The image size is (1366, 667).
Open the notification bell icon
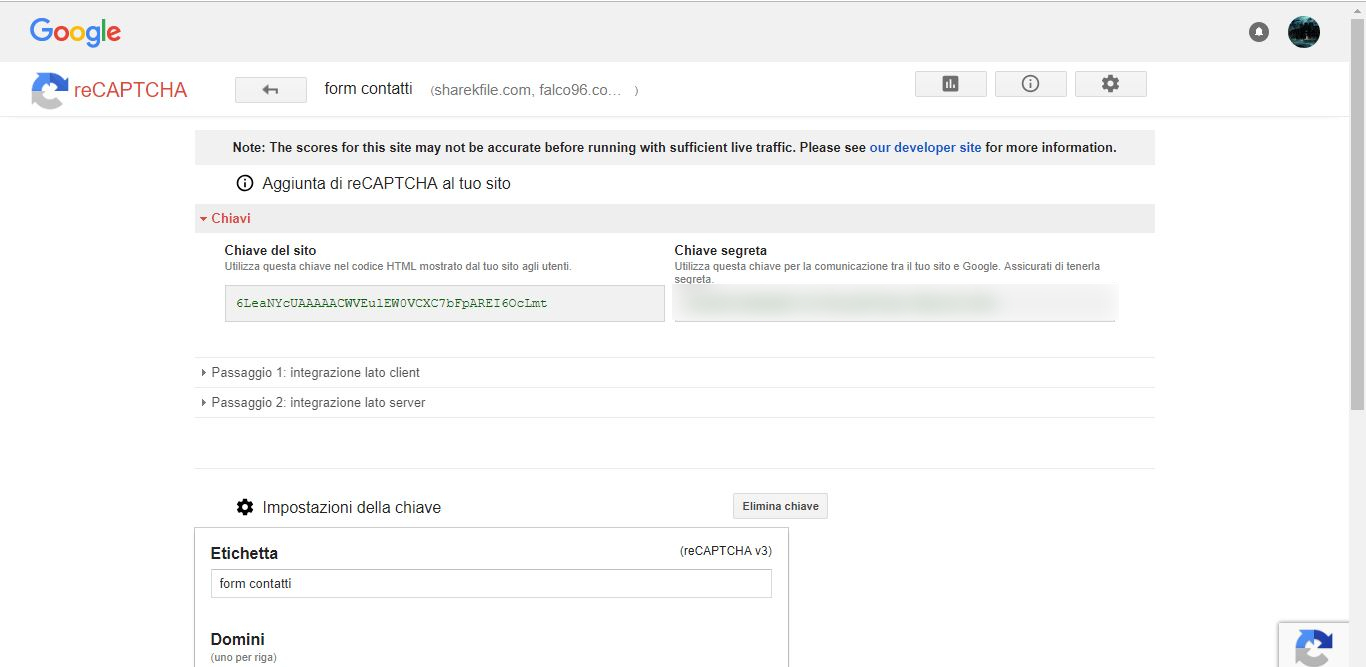(1258, 31)
